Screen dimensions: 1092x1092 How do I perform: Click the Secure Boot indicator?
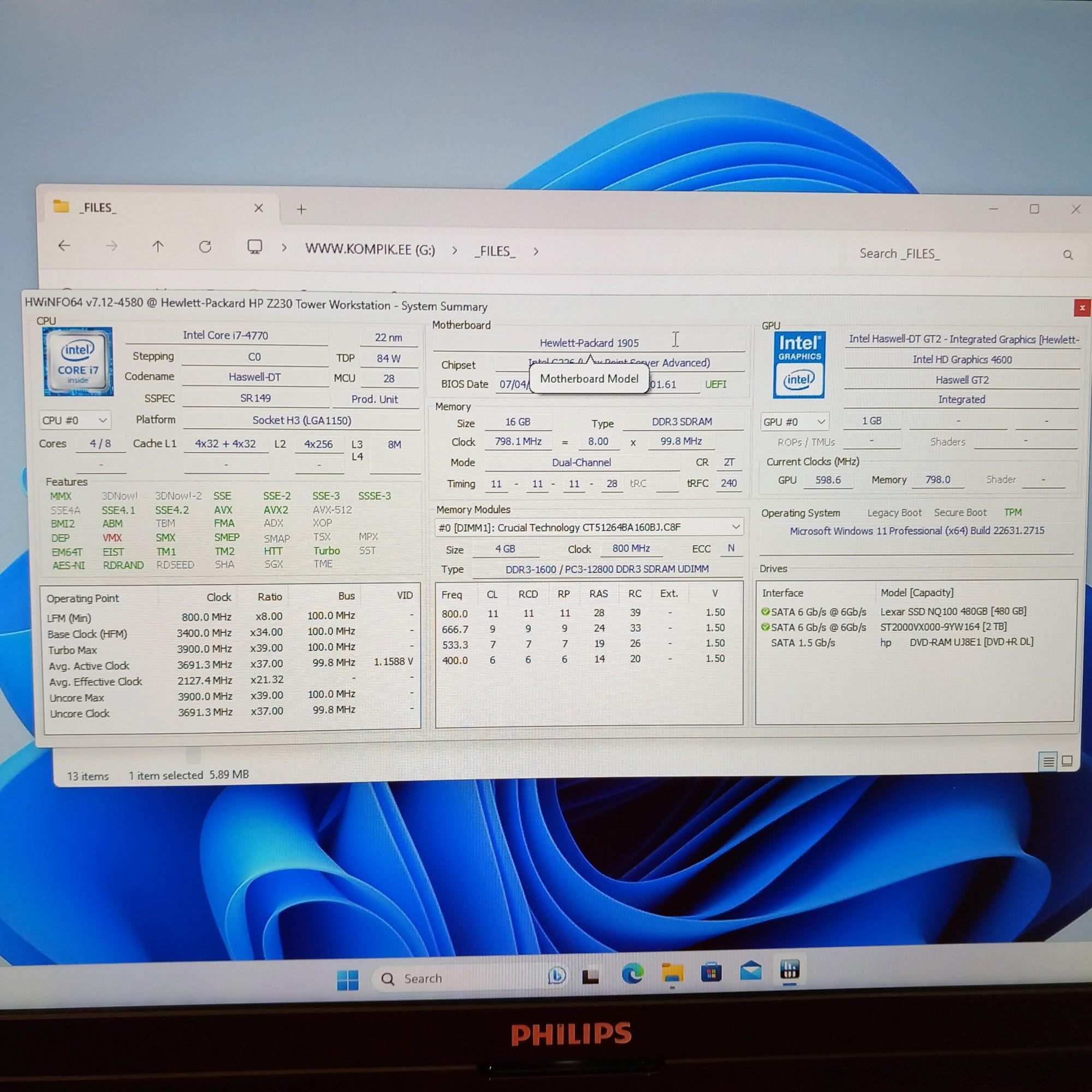960,513
